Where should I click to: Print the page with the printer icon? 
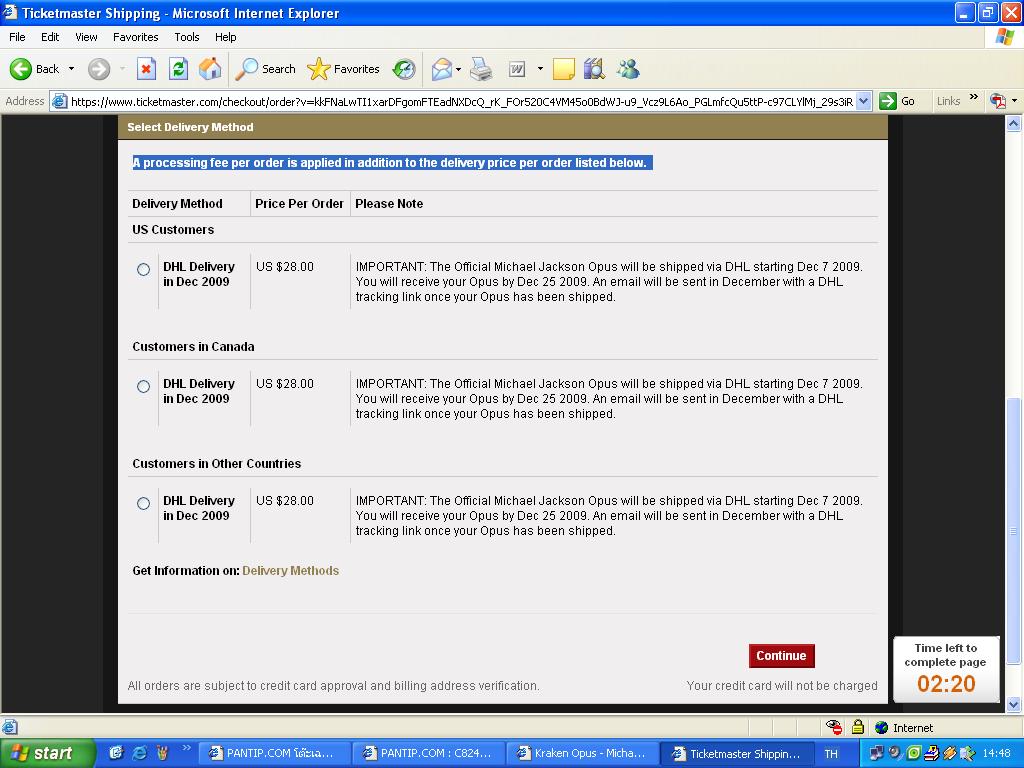(x=481, y=69)
